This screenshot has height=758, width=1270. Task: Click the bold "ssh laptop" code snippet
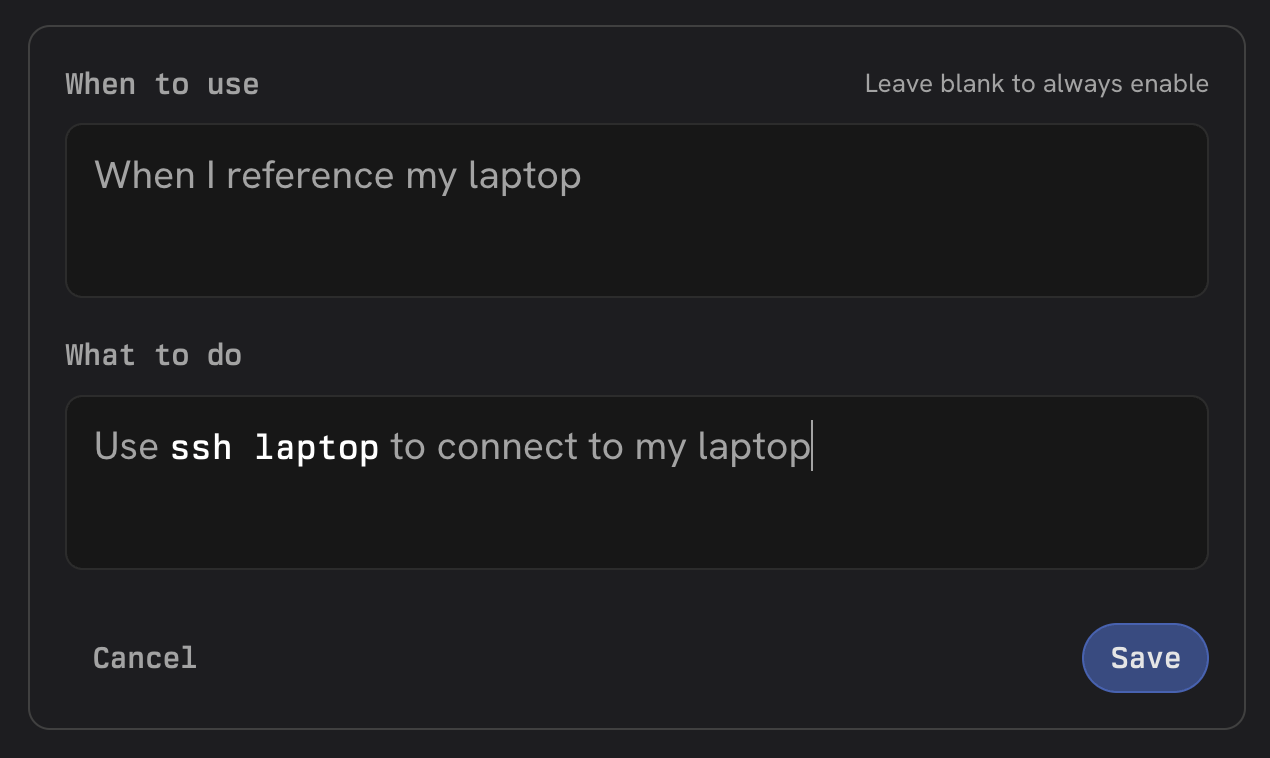click(275, 448)
